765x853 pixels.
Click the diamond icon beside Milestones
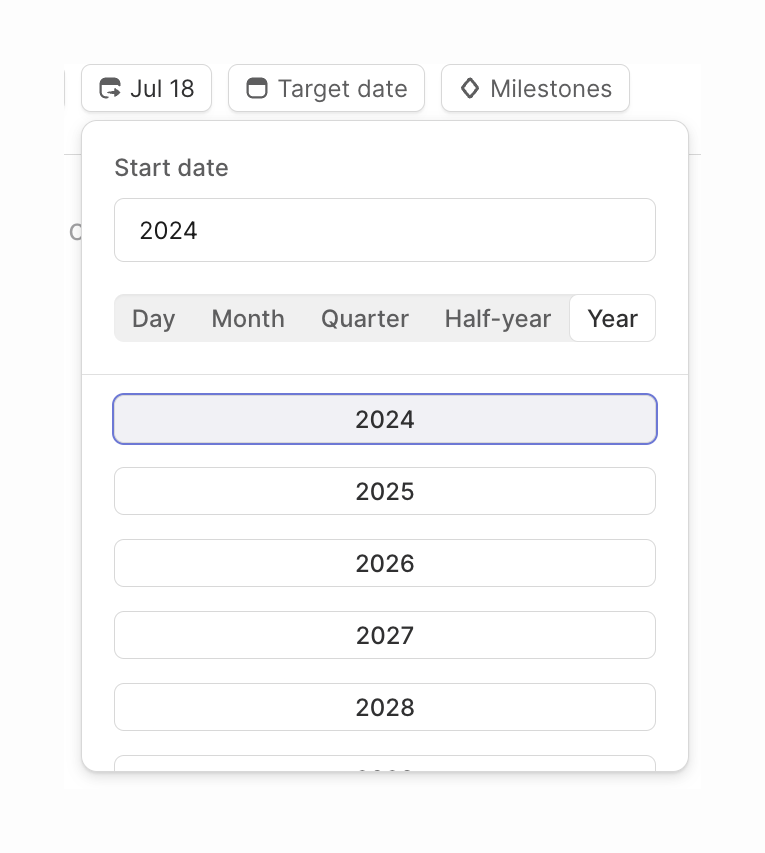coord(470,88)
